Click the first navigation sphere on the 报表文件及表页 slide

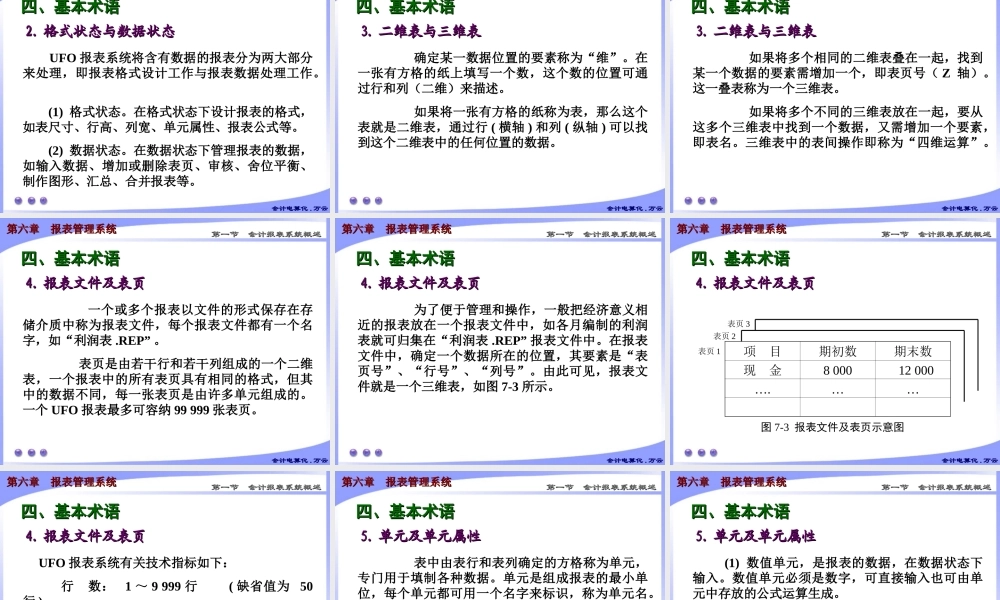pos(17,452)
